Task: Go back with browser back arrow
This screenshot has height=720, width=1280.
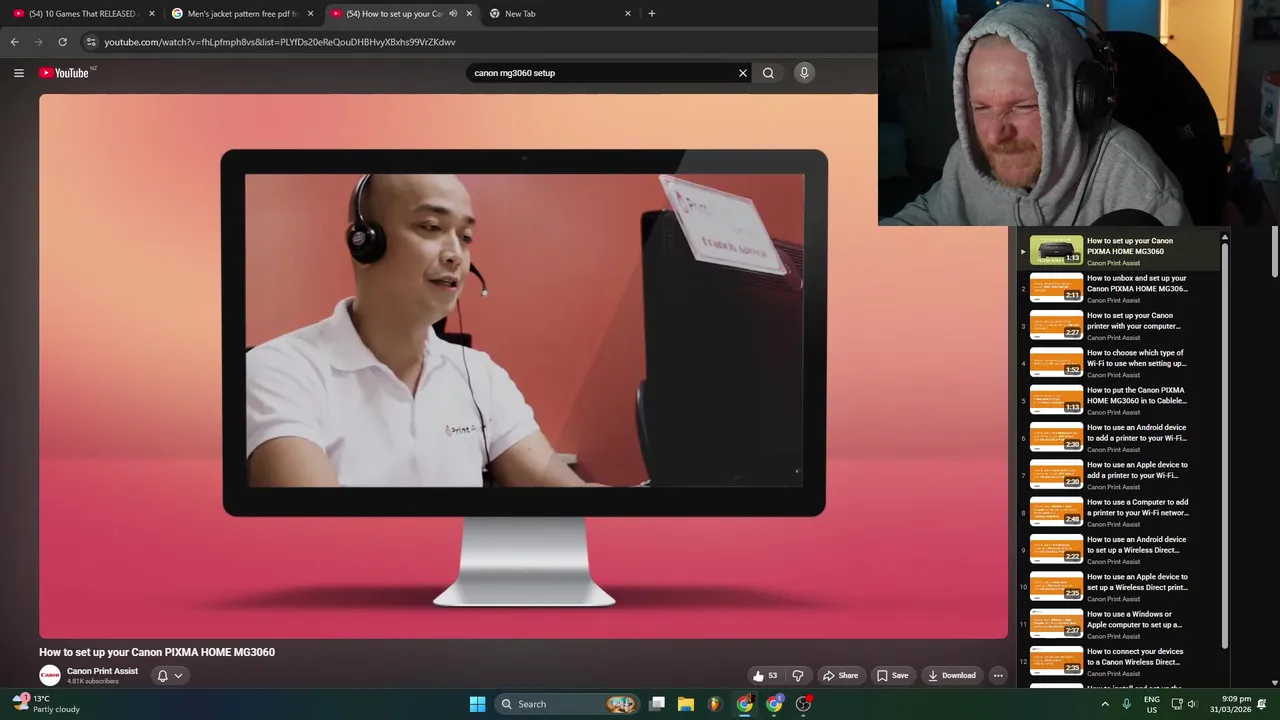Action: [14, 42]
